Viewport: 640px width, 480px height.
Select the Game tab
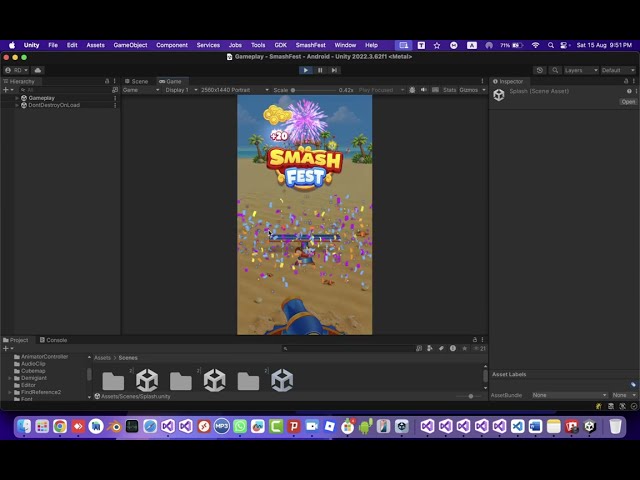click(170, 81)
